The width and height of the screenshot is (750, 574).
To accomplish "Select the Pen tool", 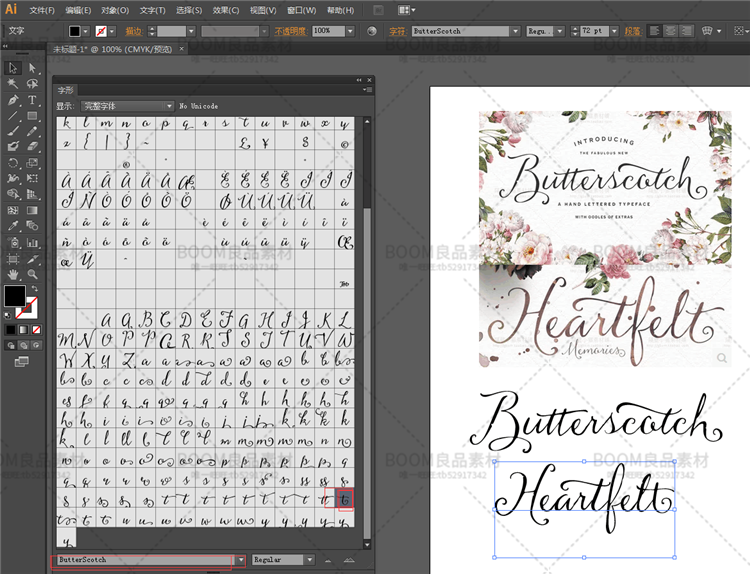I will [13, 100].
